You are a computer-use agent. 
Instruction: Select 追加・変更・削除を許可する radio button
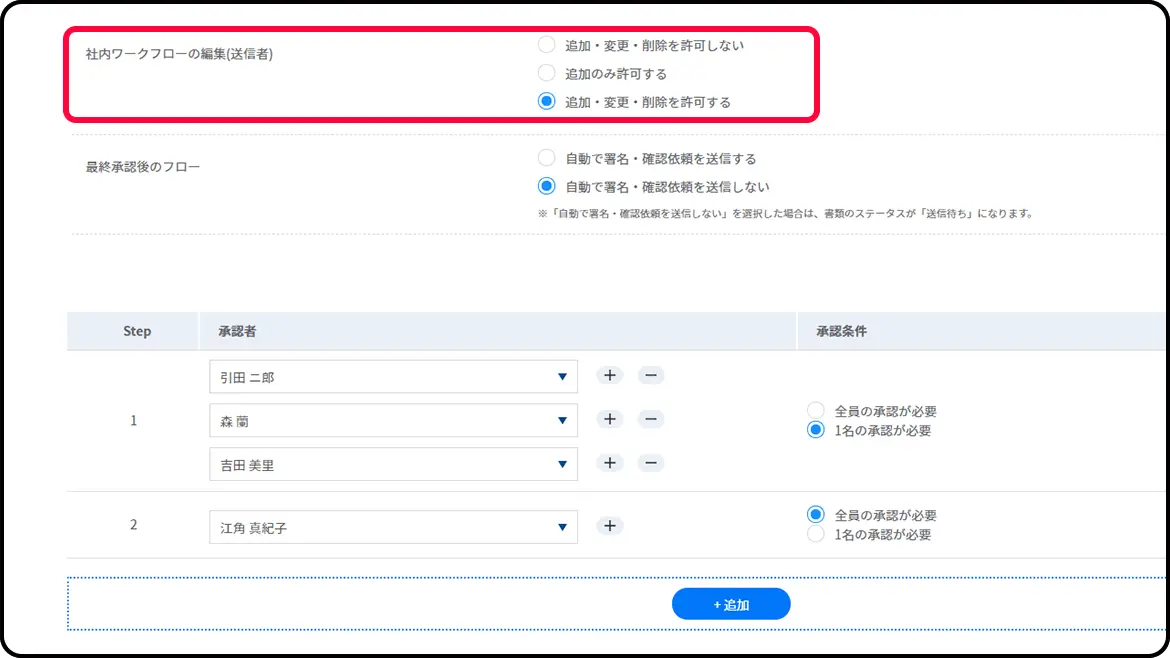point(546,101)
